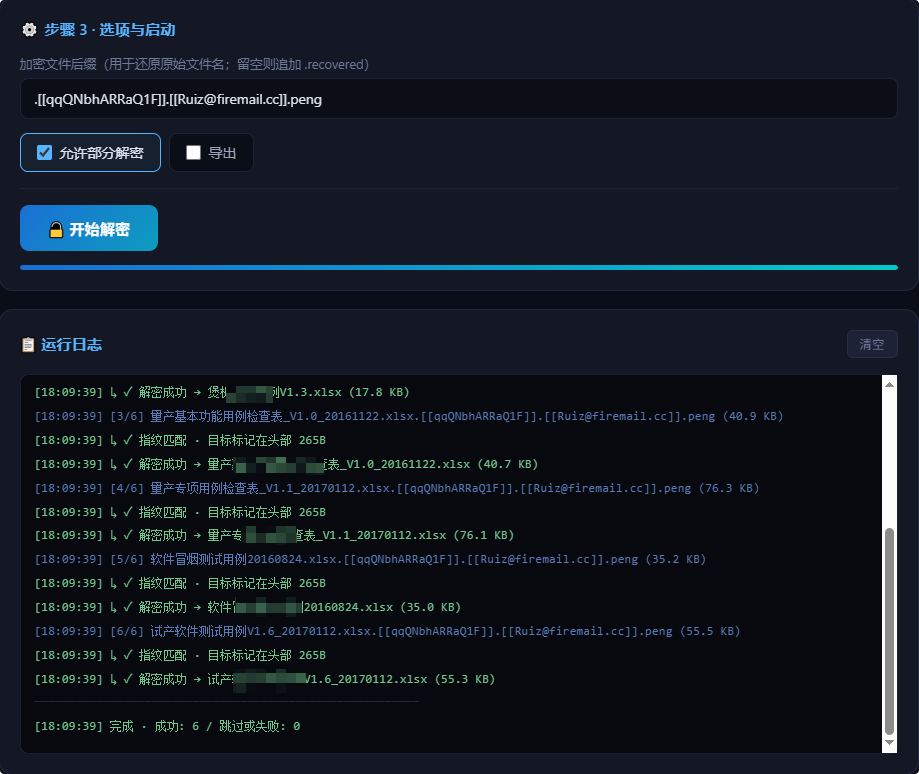Click the 运行日志 panel title
919x774 pixels.
[71, 345]
